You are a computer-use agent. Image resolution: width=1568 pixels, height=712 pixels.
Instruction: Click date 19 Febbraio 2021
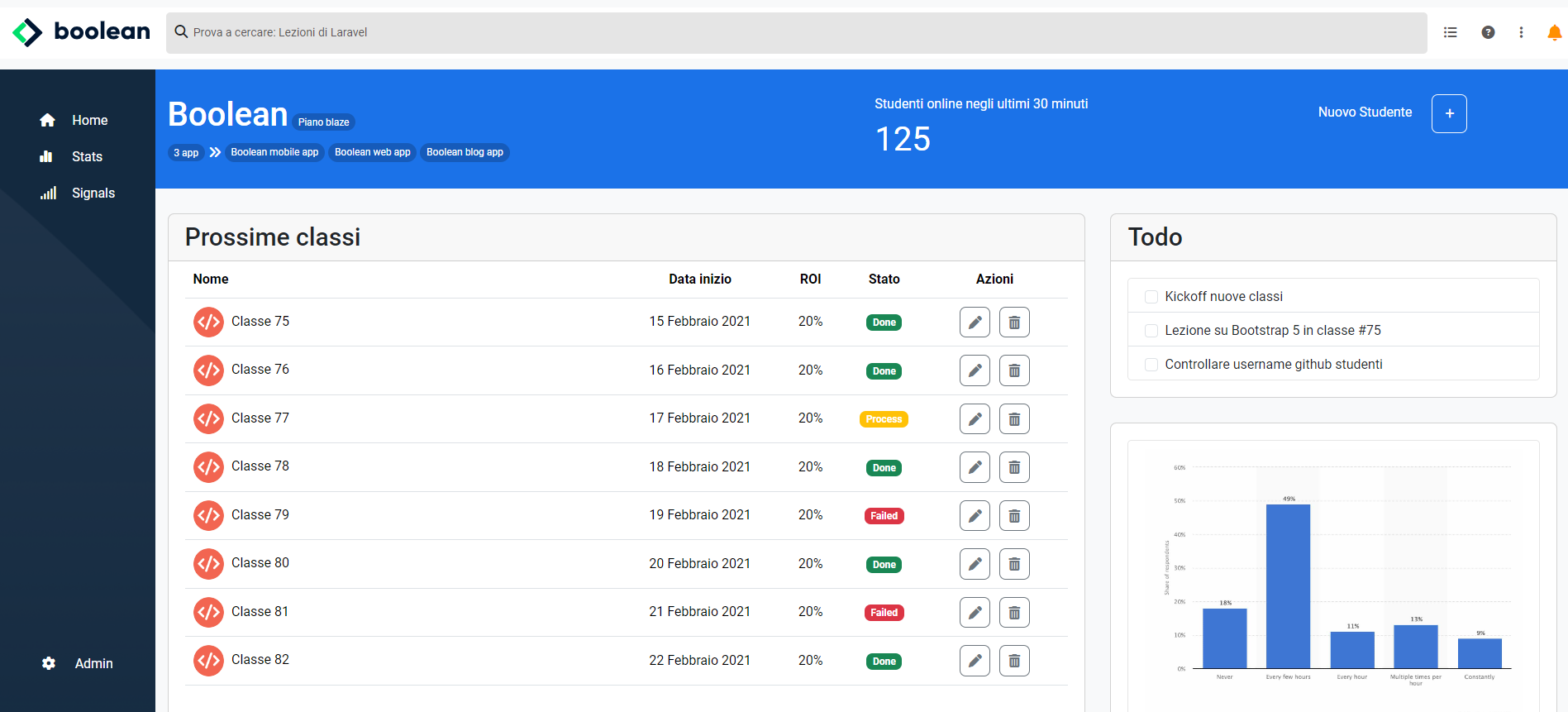[x=699, y=515]
